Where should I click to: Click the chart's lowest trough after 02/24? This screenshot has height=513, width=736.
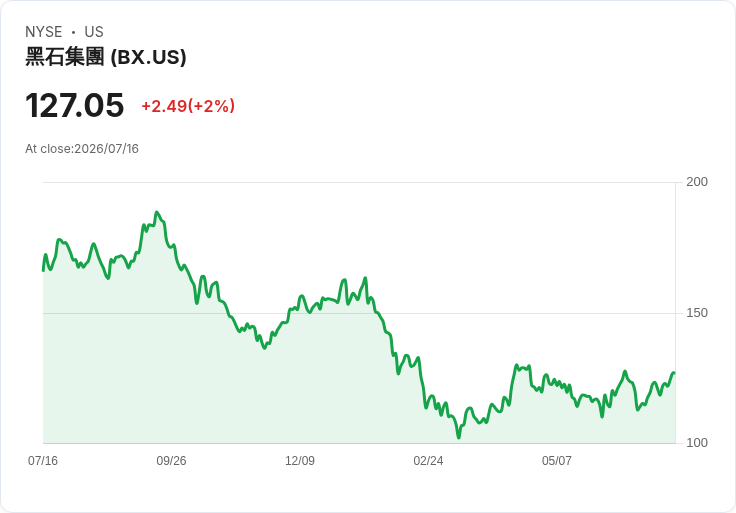click(459, 437)
